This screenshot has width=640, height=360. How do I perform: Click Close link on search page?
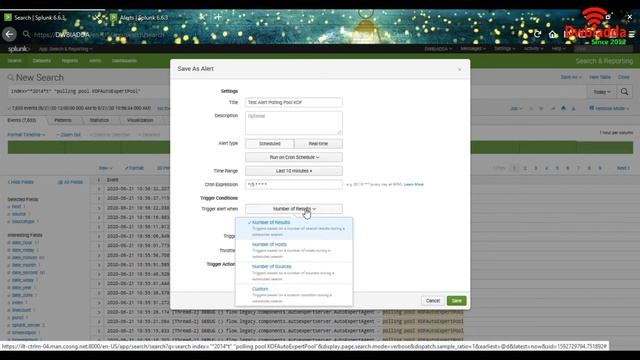pyautogui.click(x=623, y=77)
